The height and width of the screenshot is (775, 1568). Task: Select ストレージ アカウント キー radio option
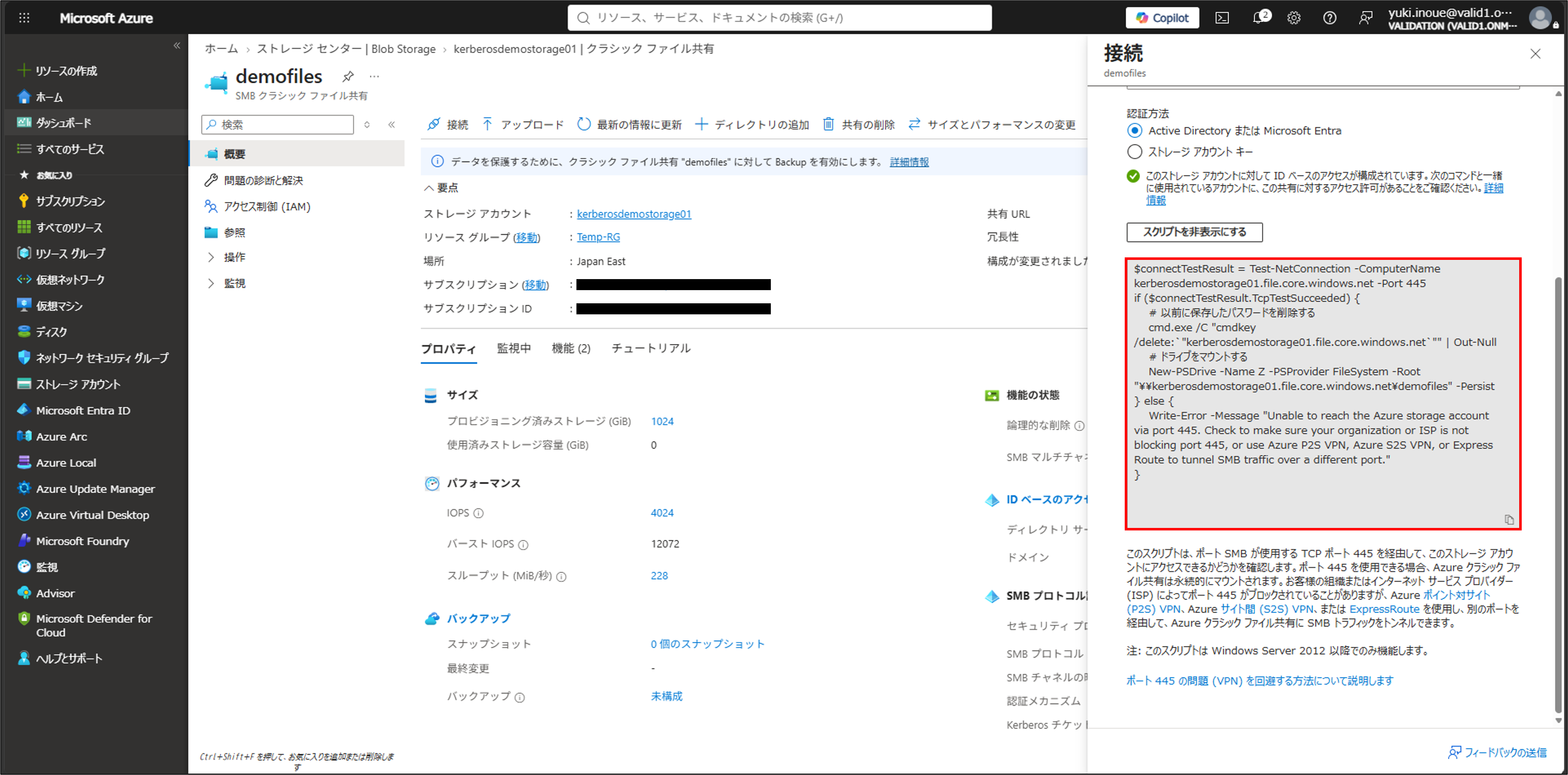(1134, 152)
